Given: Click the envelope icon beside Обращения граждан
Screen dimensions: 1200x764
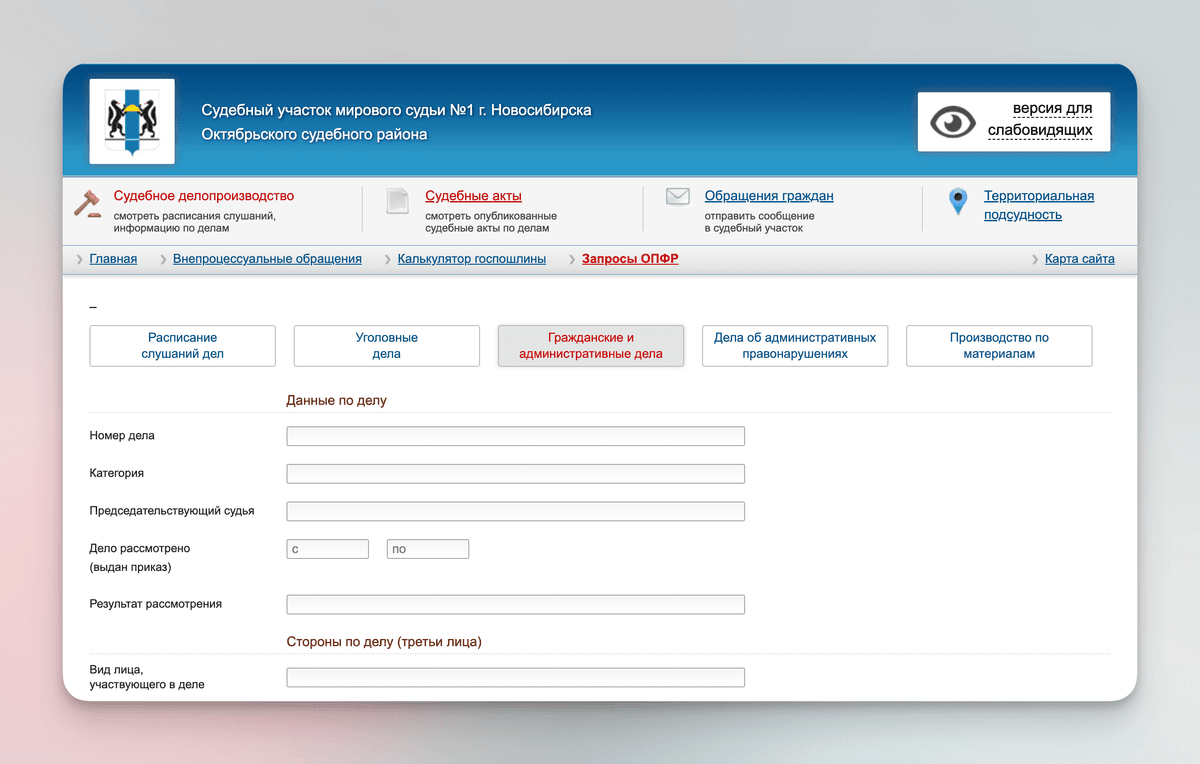Looking at the screenshot, I should (678, 197).
